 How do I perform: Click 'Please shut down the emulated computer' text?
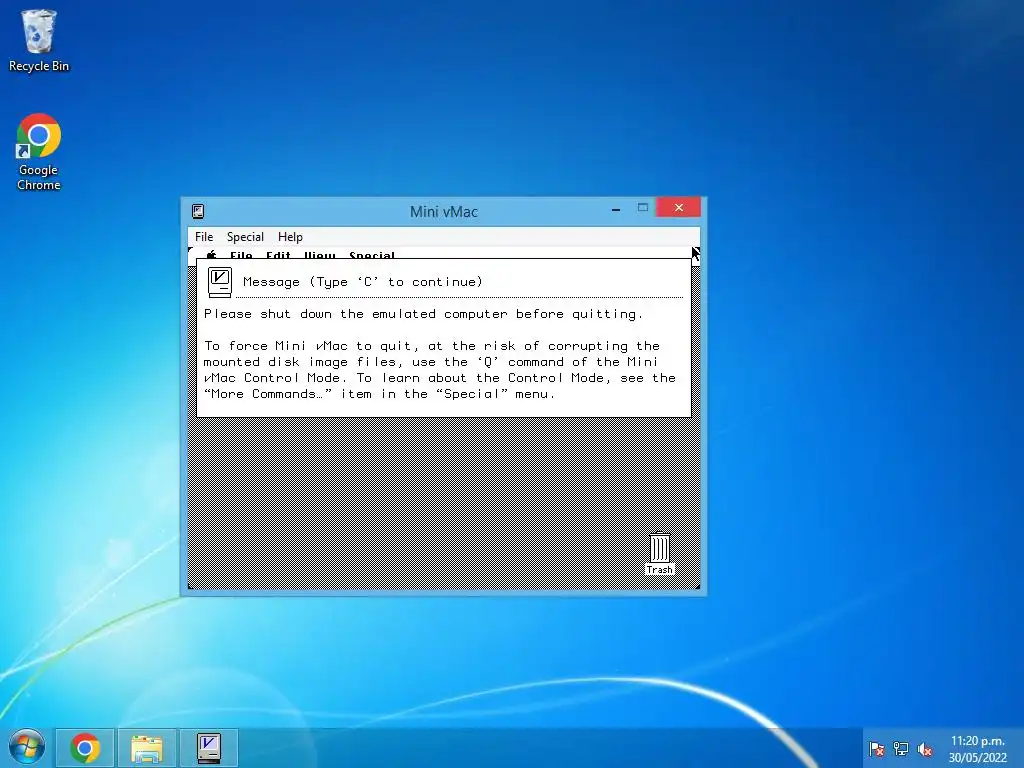point(423,313)
